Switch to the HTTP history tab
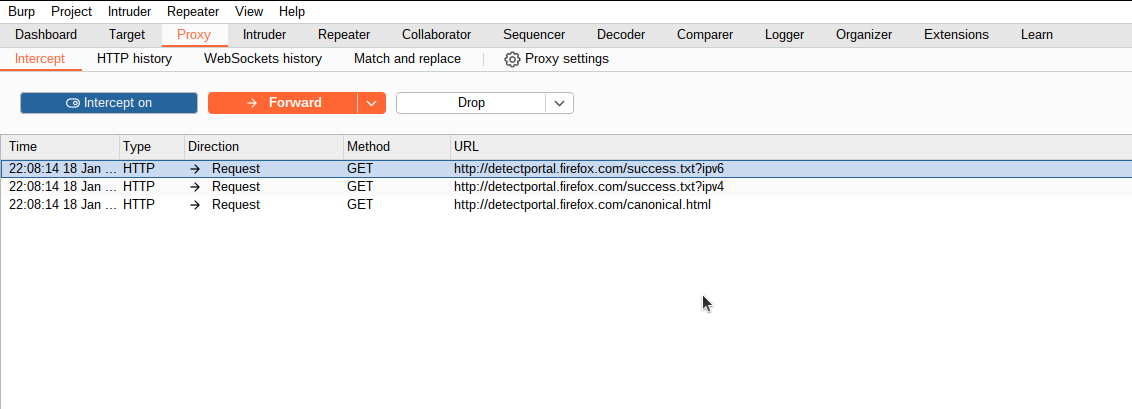 pos(134,58)
